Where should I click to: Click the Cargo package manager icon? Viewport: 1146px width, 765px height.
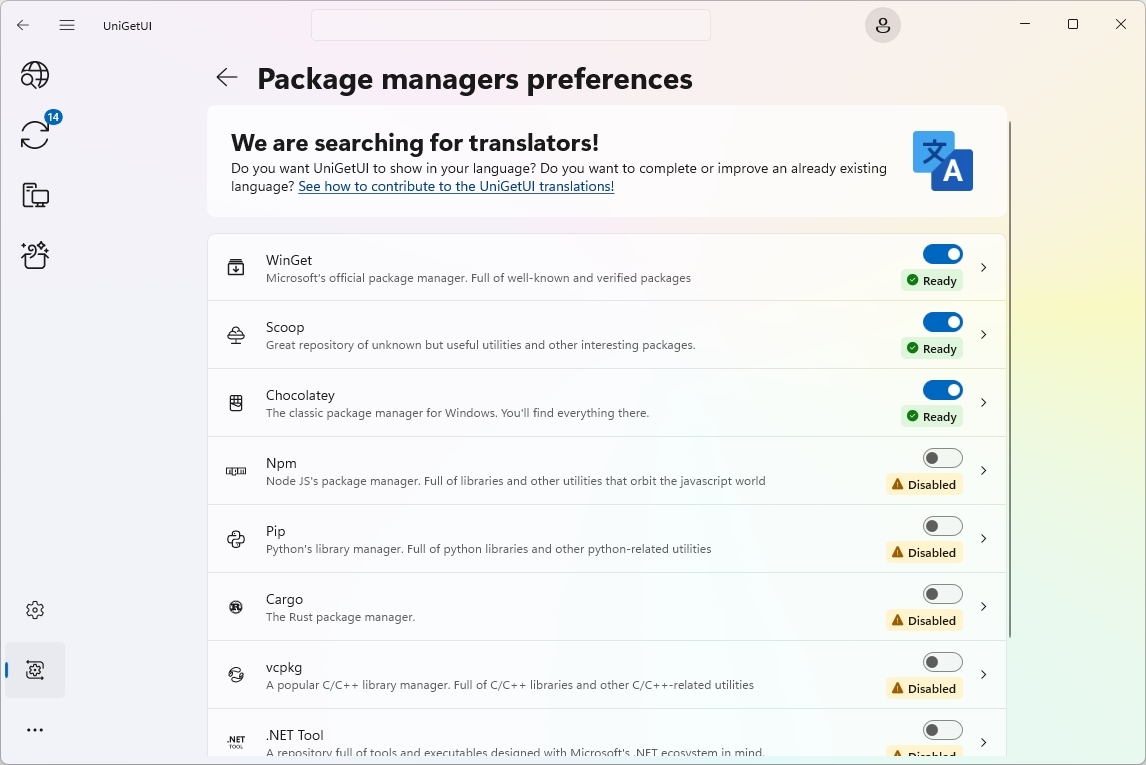click(235, 606)
